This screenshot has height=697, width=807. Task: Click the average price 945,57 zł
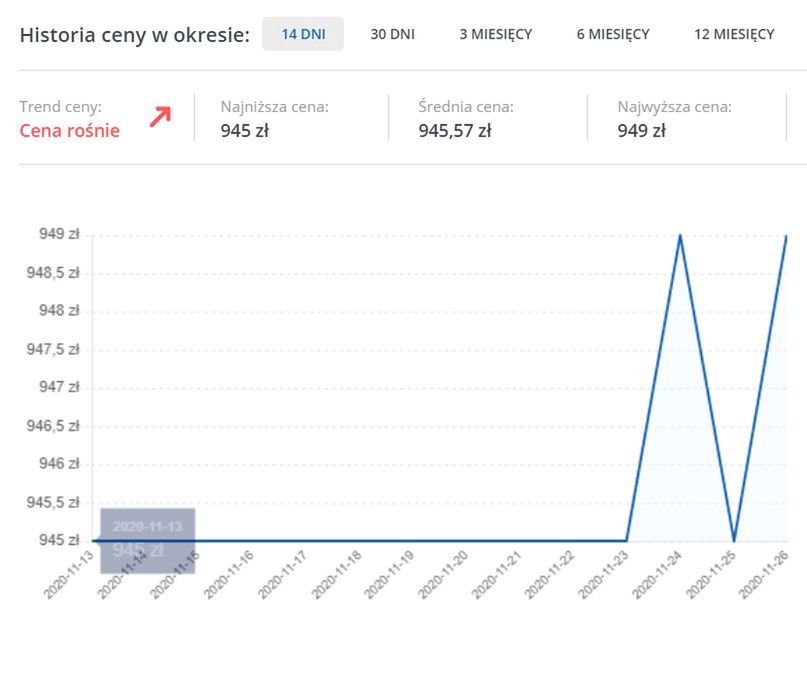454,131
